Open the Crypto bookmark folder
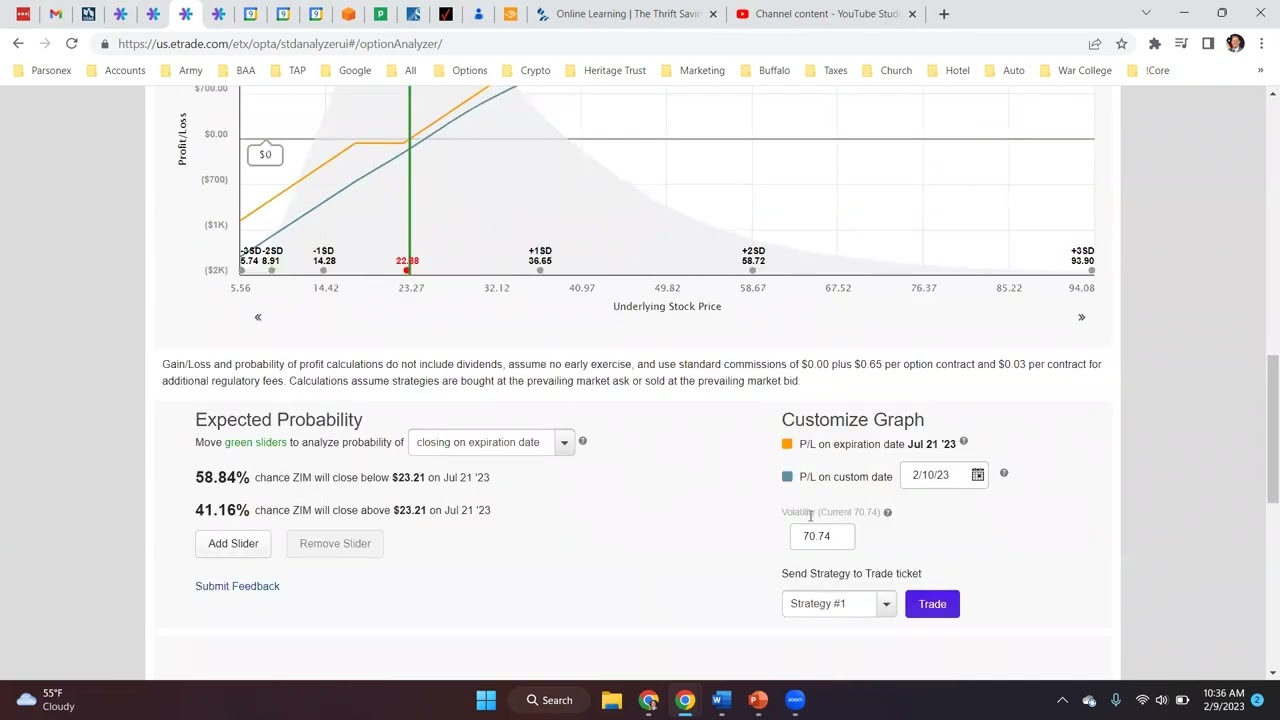This screenshot has width=1280, height=720. 525,70
